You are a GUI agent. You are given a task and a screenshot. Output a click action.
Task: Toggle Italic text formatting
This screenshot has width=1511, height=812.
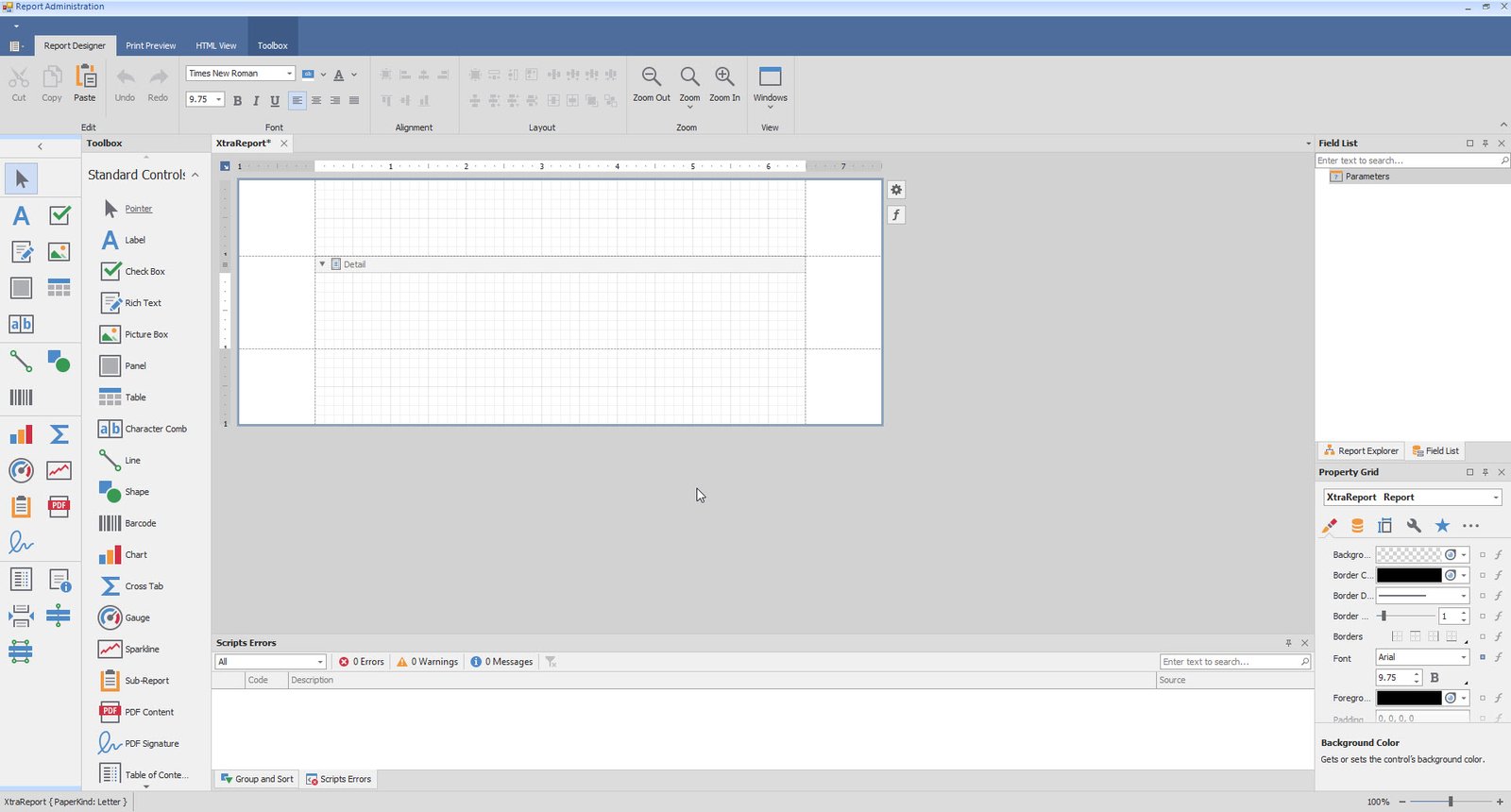(x=256, y=100)
